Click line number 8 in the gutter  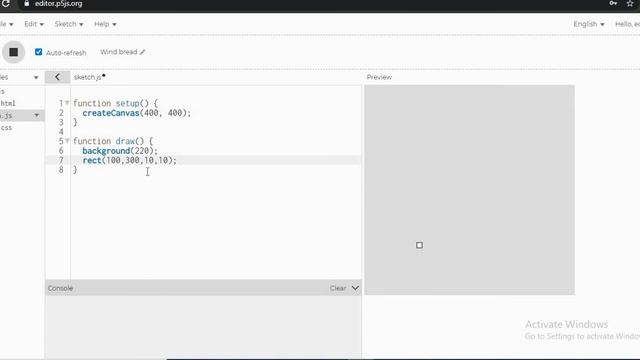click(61, 169)
